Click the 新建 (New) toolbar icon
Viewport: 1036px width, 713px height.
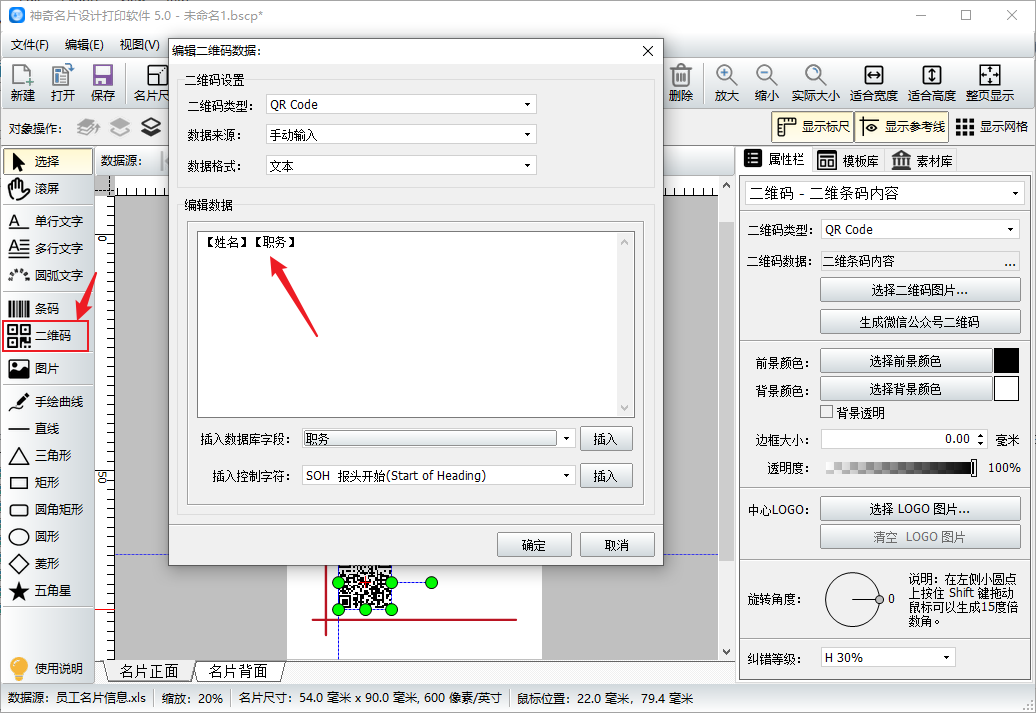(x=22, y=83)
